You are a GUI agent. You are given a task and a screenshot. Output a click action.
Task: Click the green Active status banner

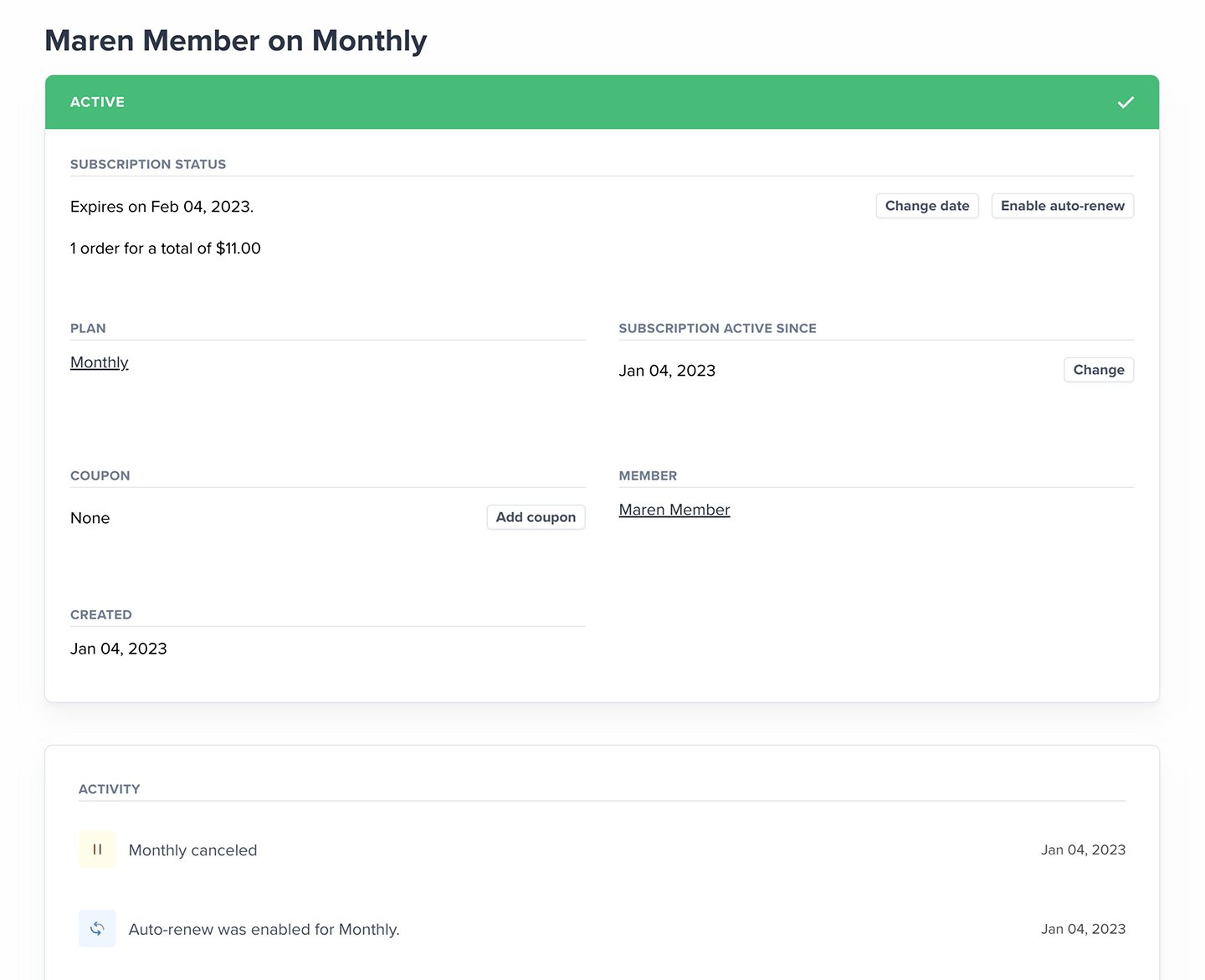click(x=586, y=102)
